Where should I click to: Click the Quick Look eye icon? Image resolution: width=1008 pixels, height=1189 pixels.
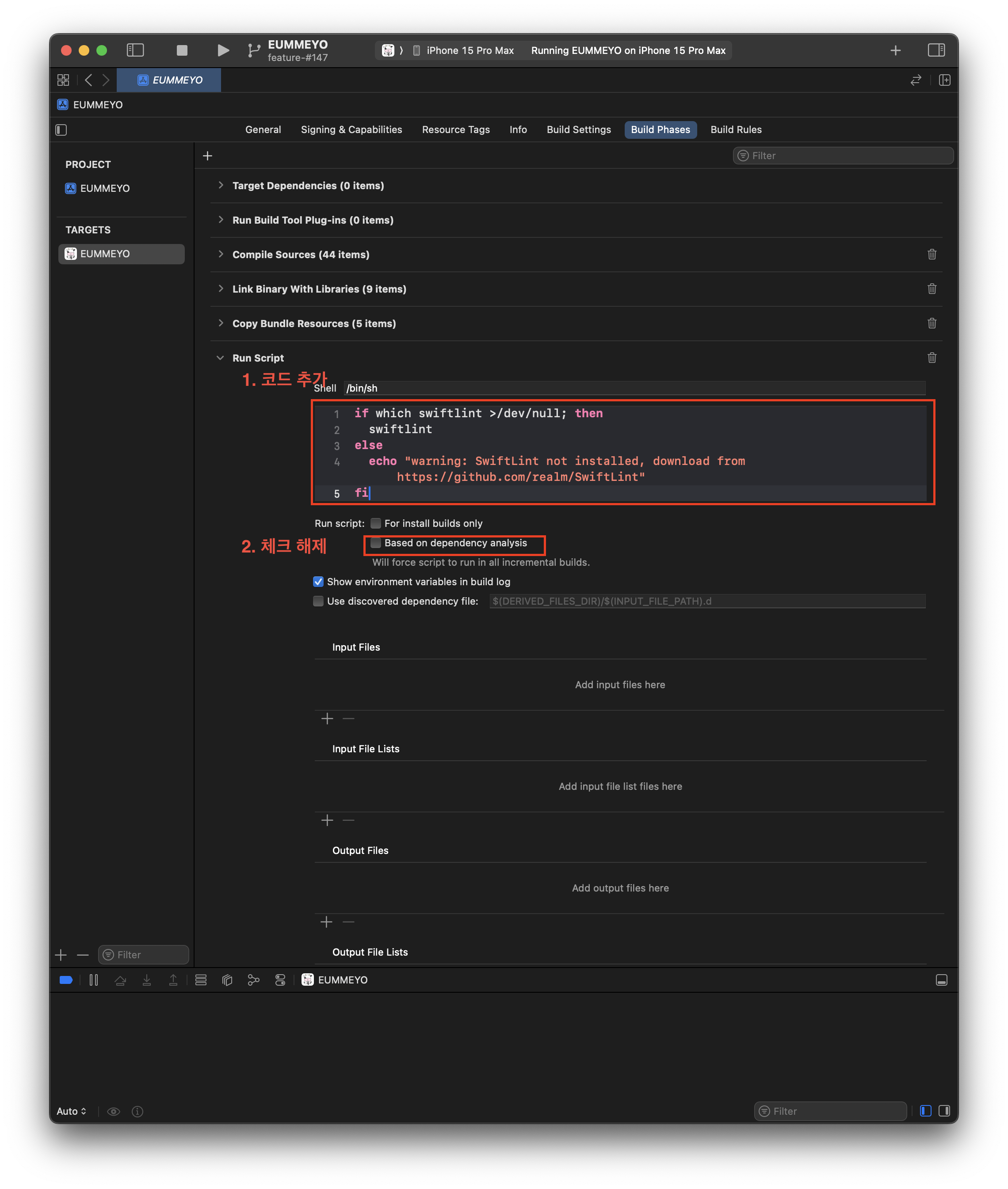point(113,1111)
